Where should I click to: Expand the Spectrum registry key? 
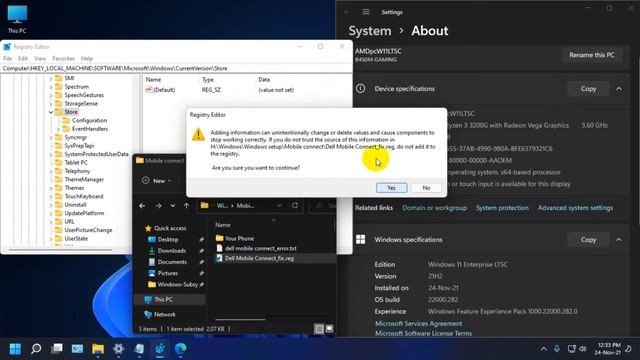tap(51, 87)
